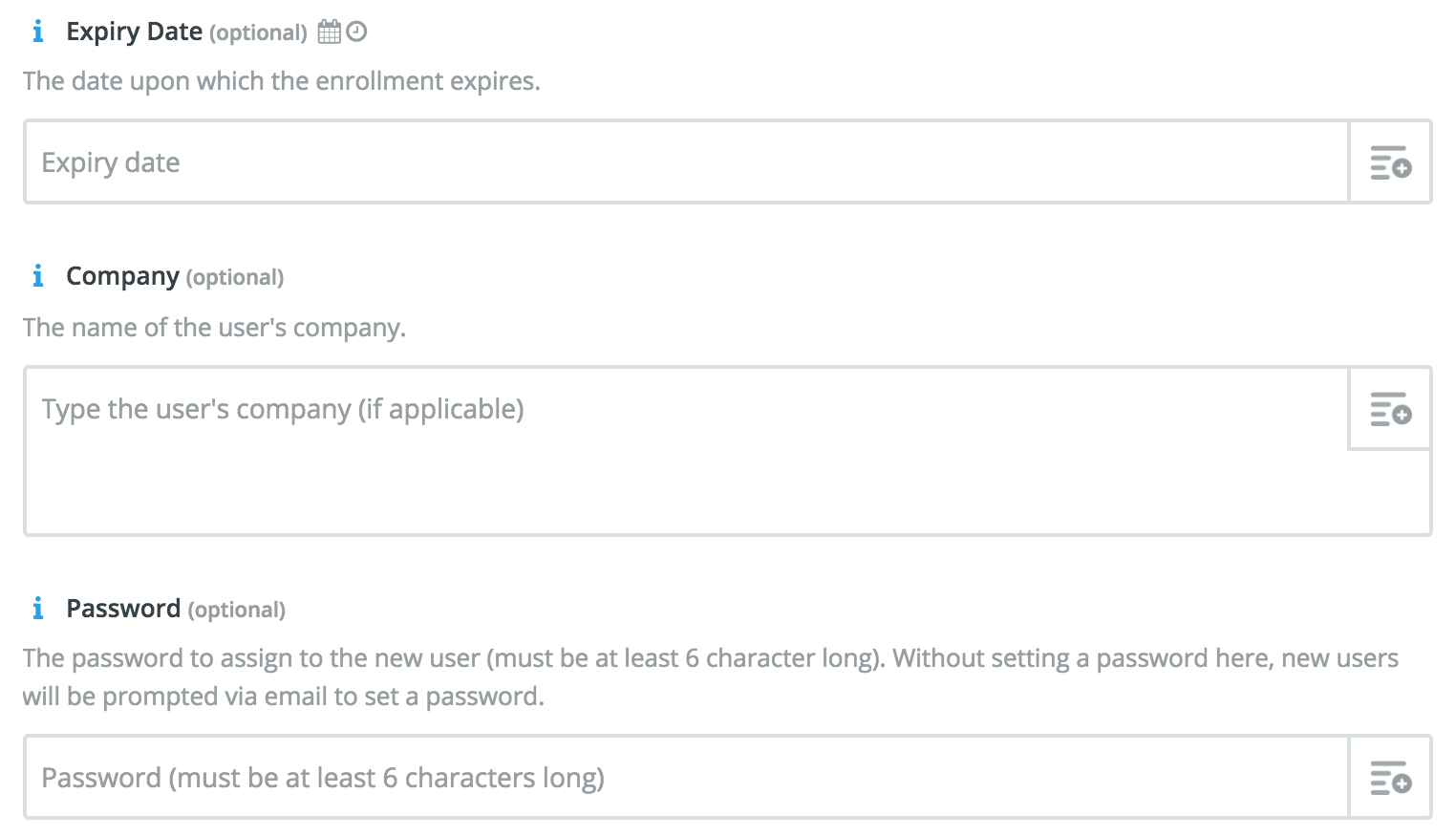Open insert-field menu for Password input

(x=1390, y=777)
